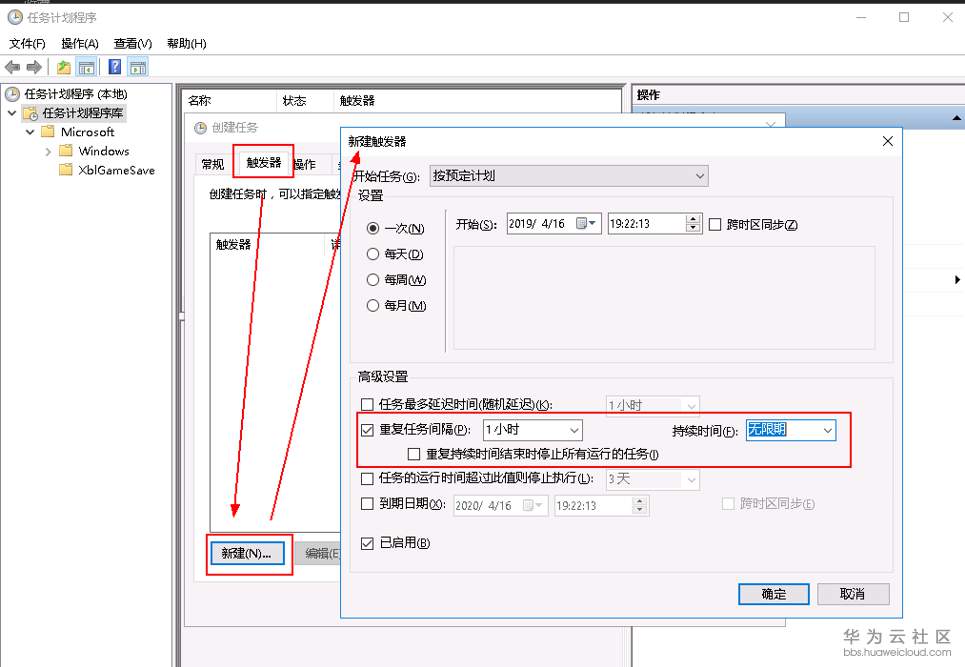Click the 确定 button

click(x=772, y=593)
